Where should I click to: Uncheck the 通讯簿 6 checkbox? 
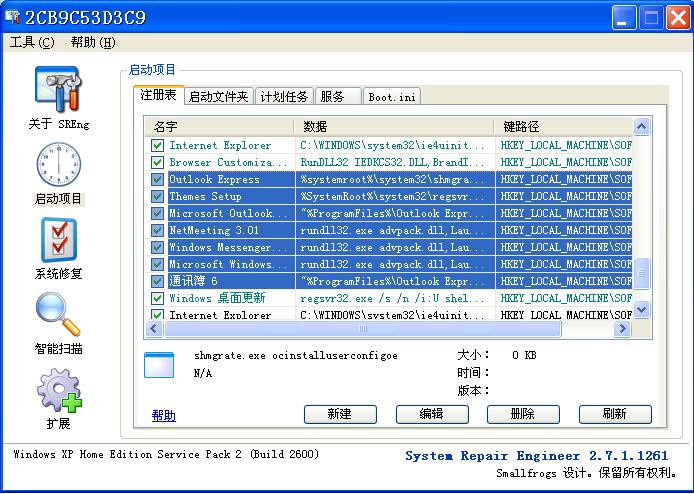click(157, 281)
